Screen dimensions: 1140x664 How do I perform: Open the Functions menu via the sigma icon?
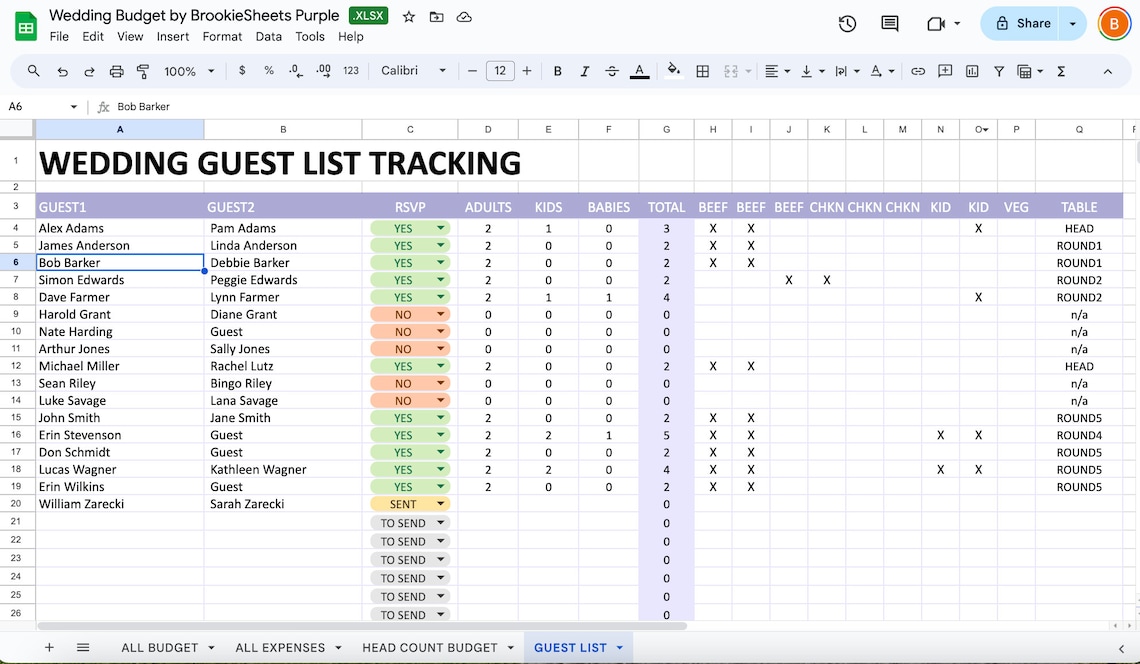1061,71
